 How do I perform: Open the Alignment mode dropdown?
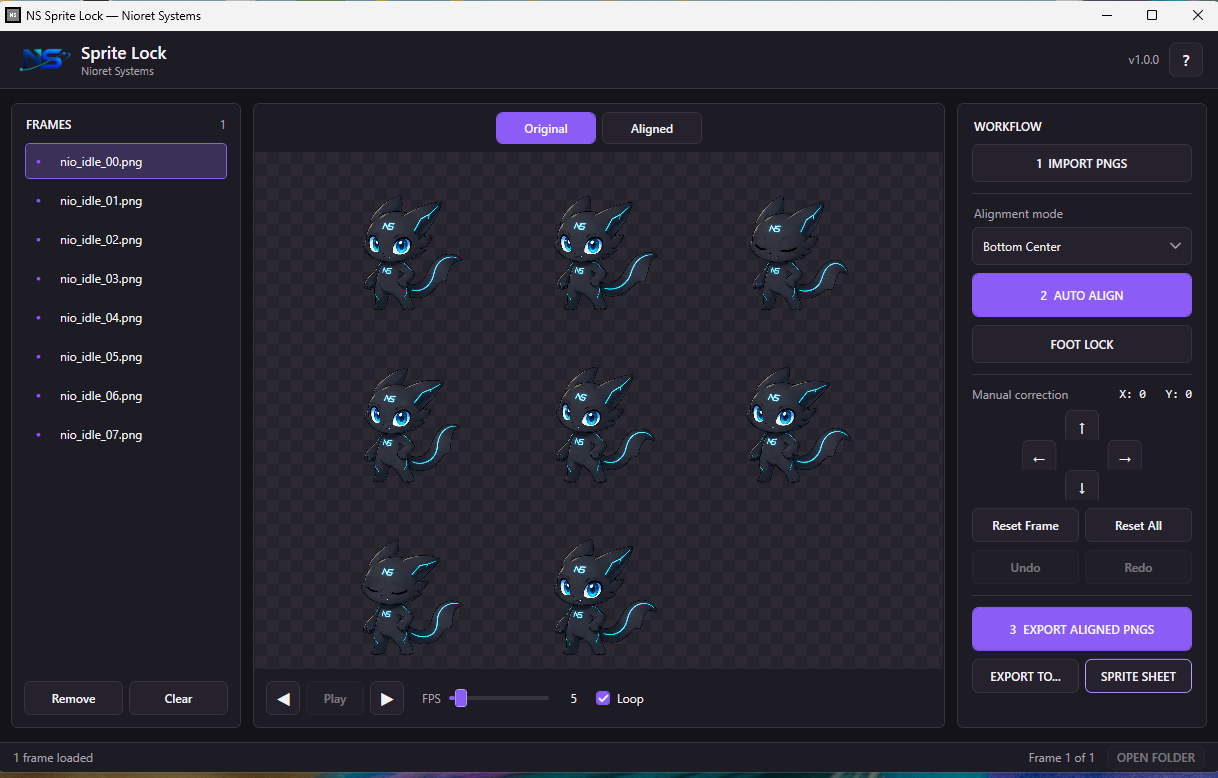tap(1082, 246)
